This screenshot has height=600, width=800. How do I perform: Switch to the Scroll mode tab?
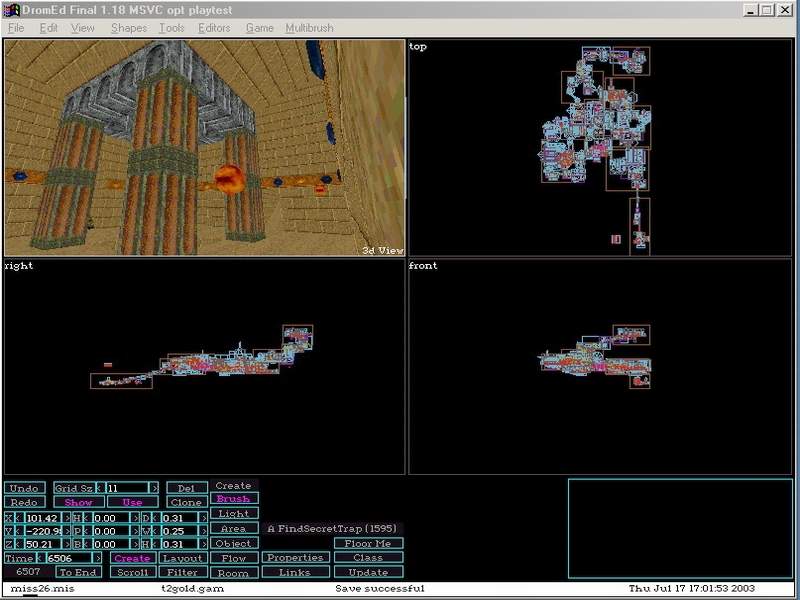tap(132, 572)
